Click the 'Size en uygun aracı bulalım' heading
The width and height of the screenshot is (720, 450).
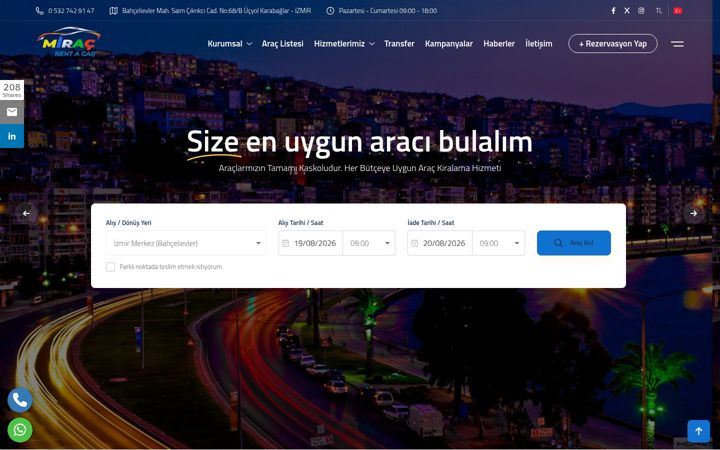pyautogui.click(x=360, y=142)
